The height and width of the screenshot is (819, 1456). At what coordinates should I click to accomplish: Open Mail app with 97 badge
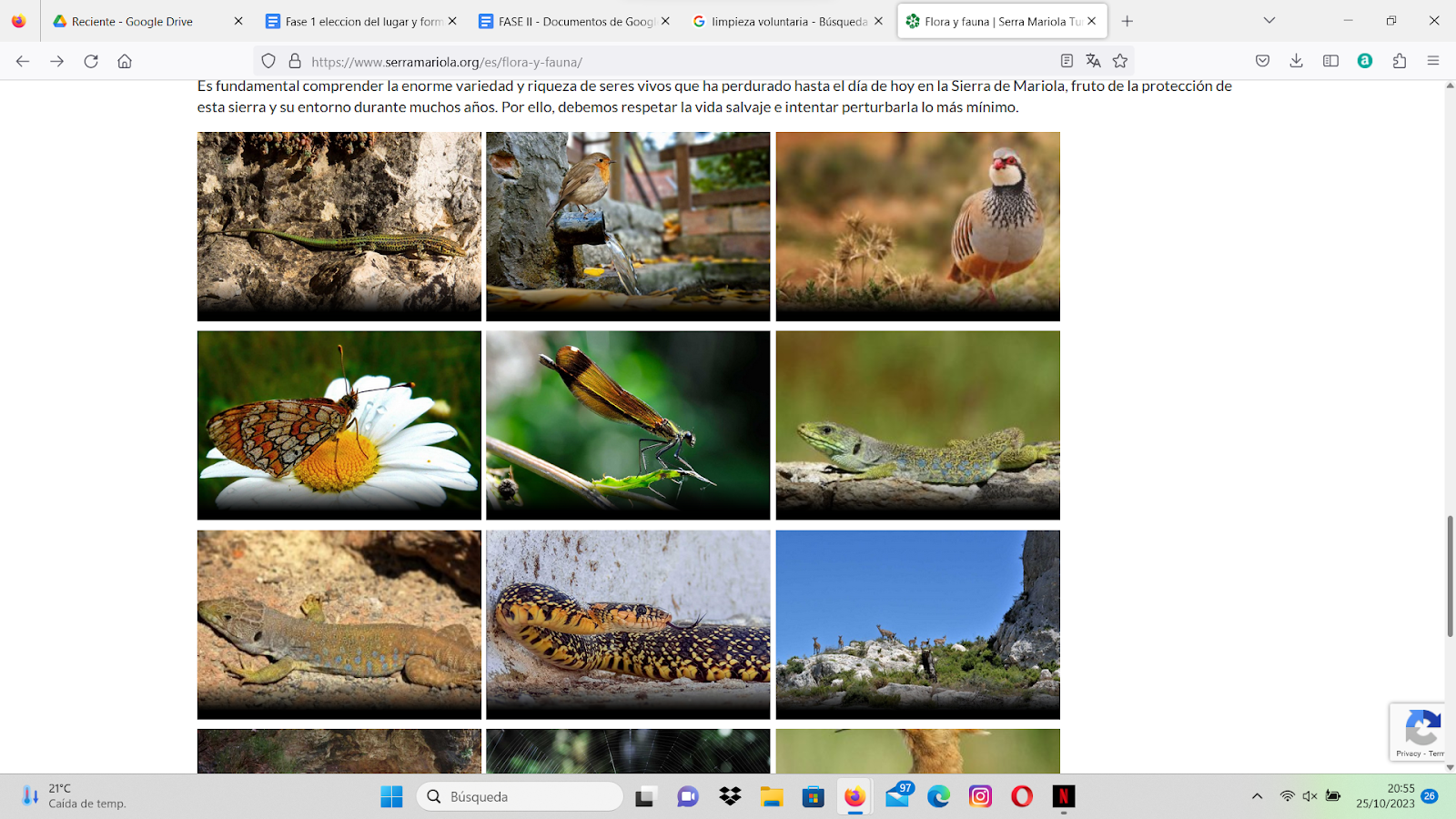pyautogui.click(x=897, y=796)
